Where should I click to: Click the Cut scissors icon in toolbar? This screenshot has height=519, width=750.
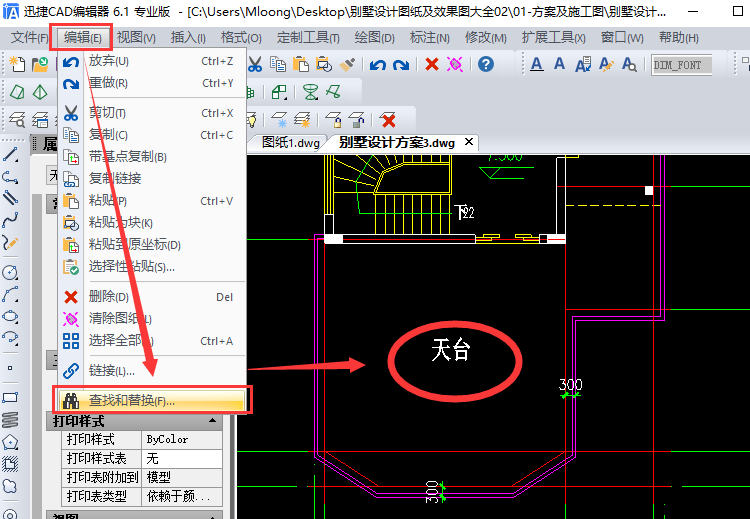tap(255, 64)
